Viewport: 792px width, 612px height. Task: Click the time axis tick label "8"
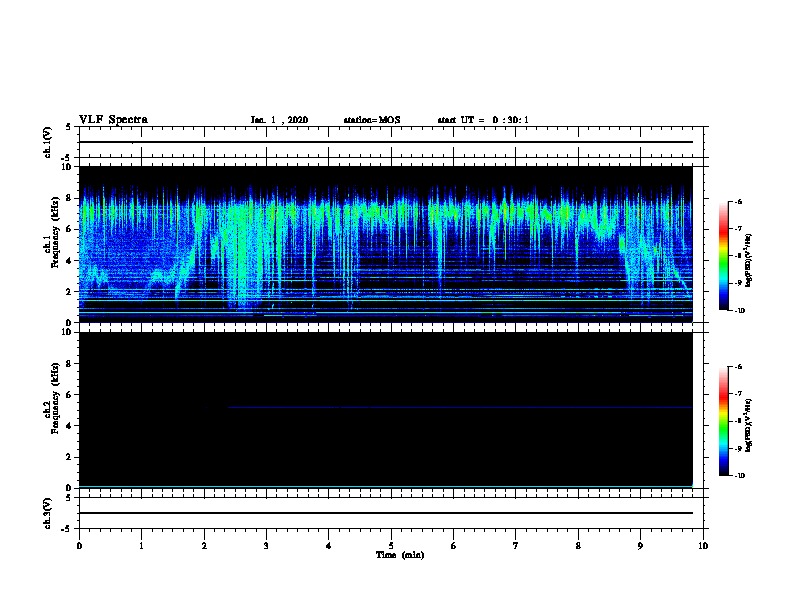point(578,546)
